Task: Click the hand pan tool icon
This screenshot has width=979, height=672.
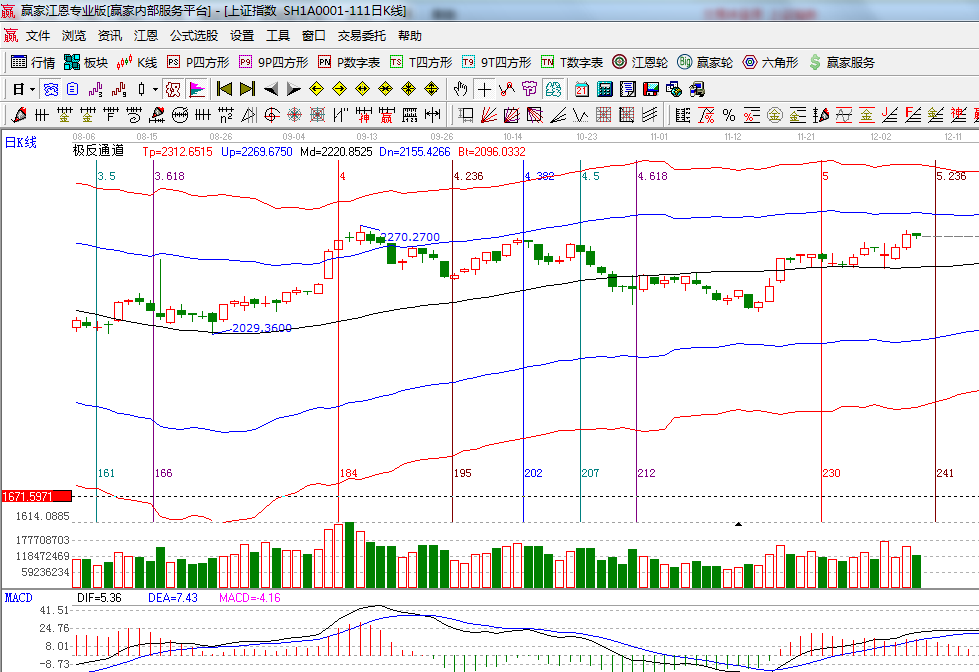Action: 460,89
